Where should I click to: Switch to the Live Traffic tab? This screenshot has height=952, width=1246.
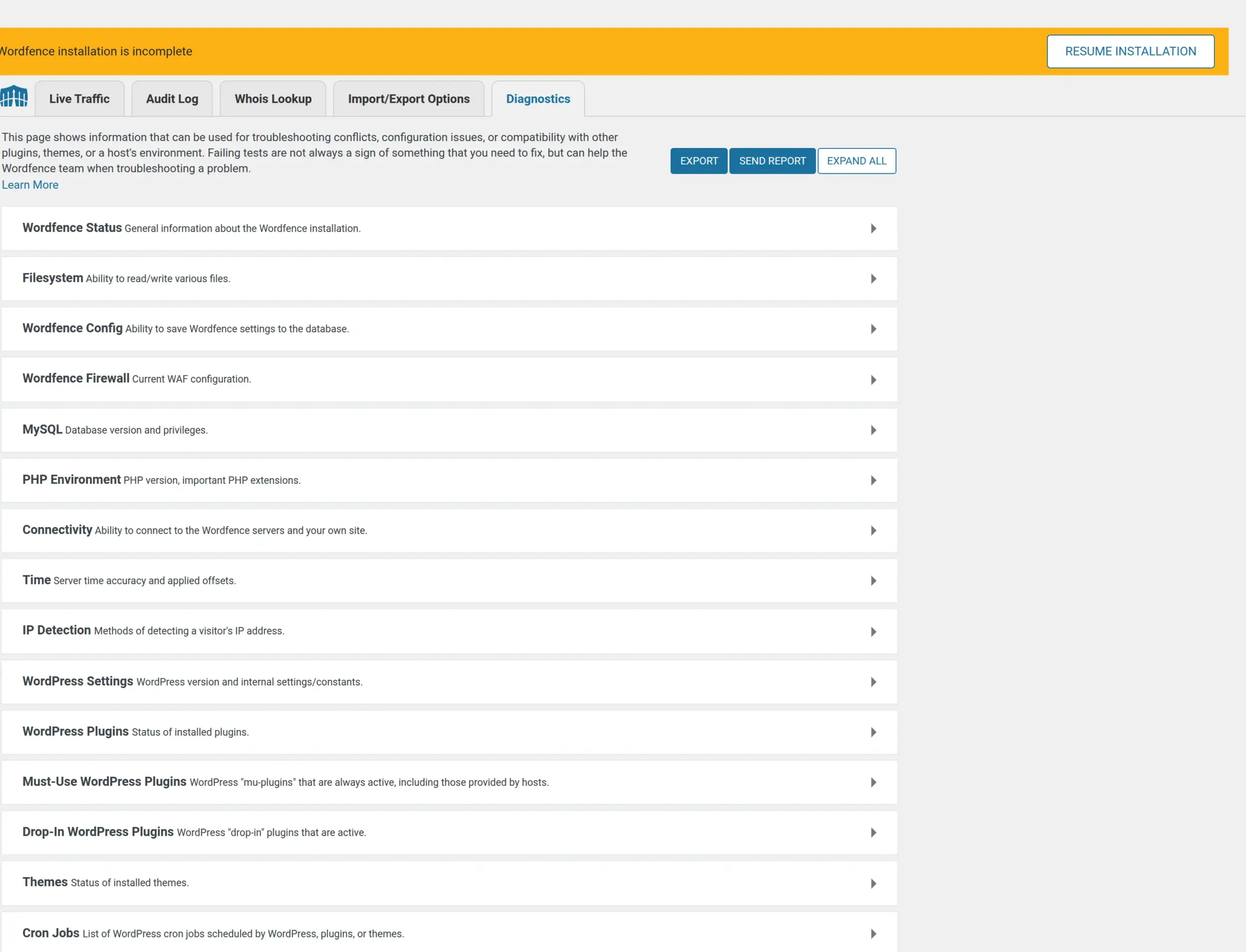(x=79, y=99)
